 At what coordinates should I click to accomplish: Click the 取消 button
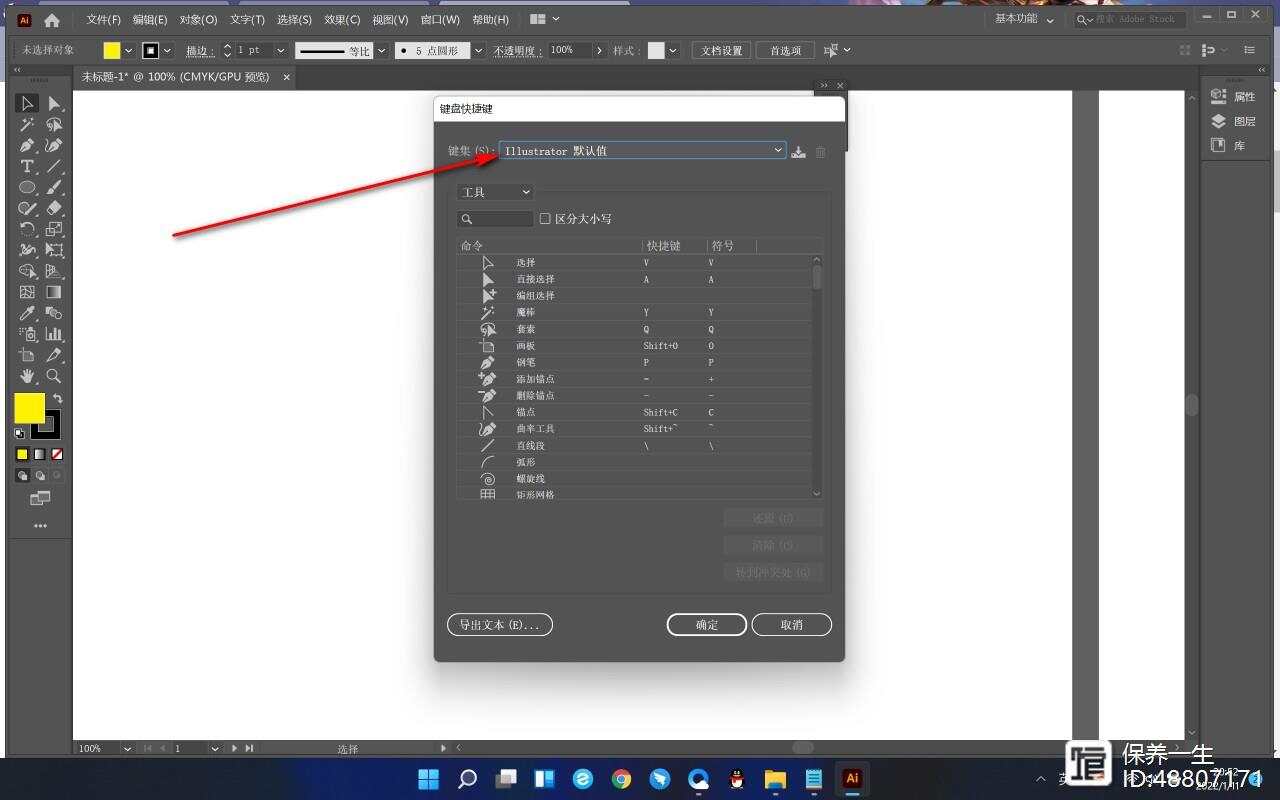click(792, 624)
